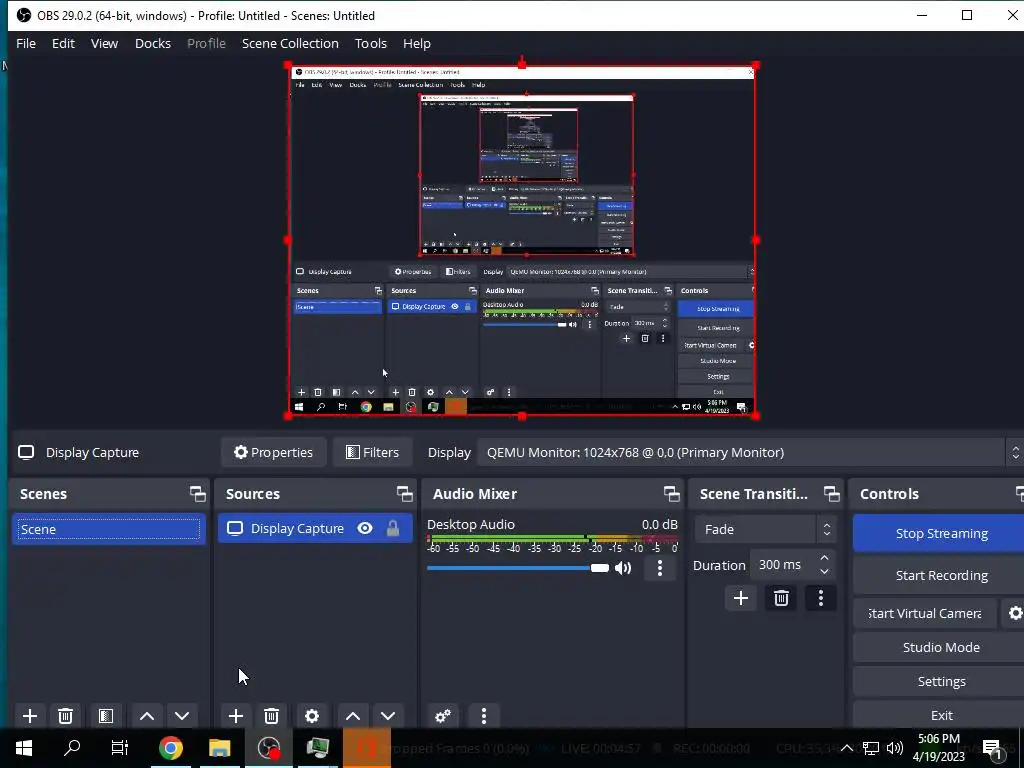Open the Docks menu
The image size is (1024, 768).
click(153, 43)
